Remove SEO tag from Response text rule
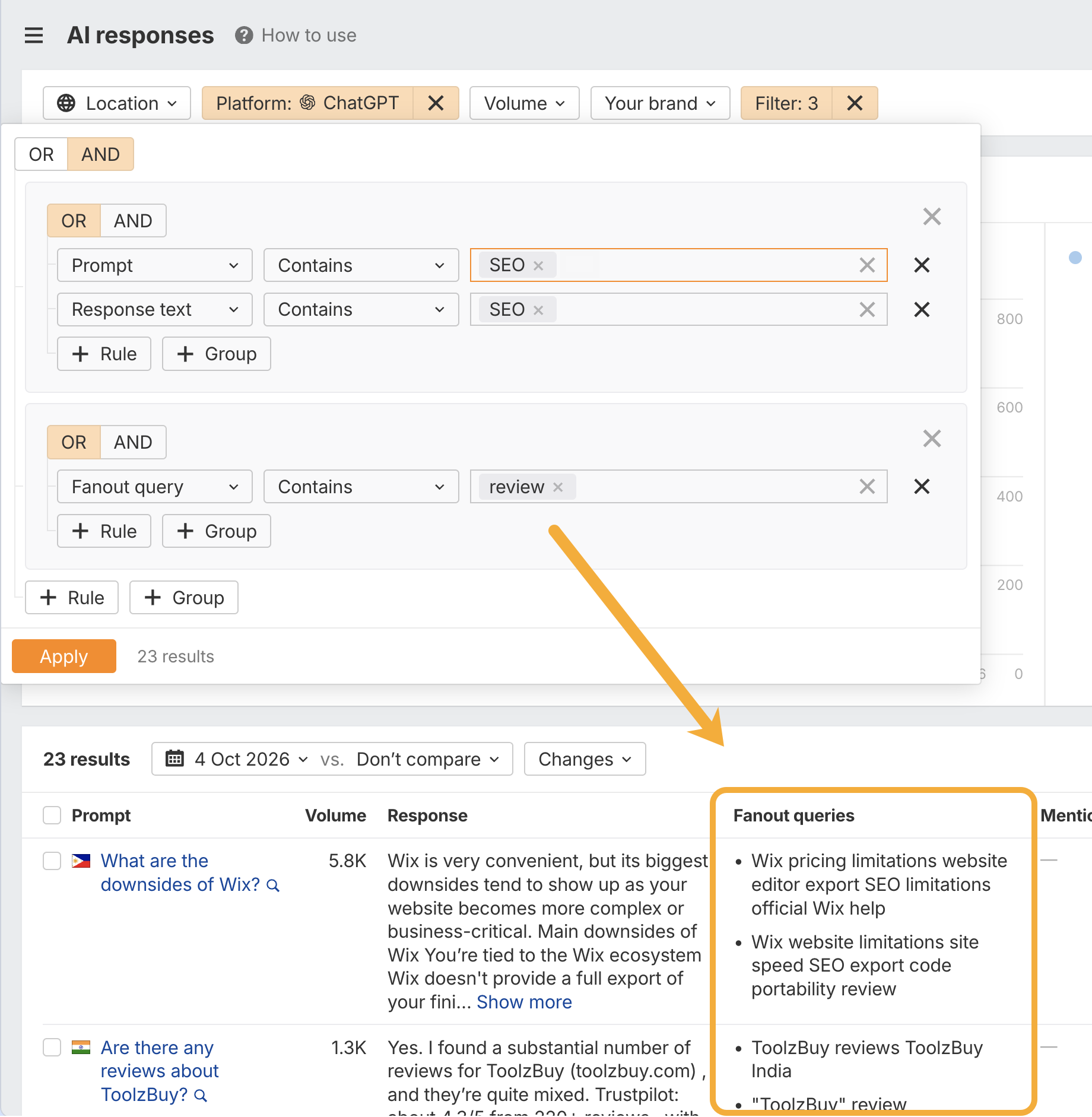 [538, 310]
